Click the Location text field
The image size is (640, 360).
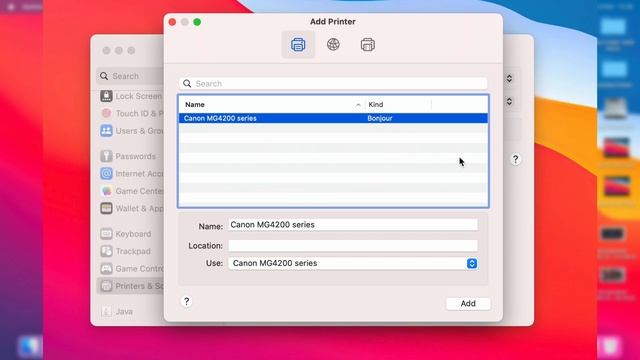[x=353, y=246]
